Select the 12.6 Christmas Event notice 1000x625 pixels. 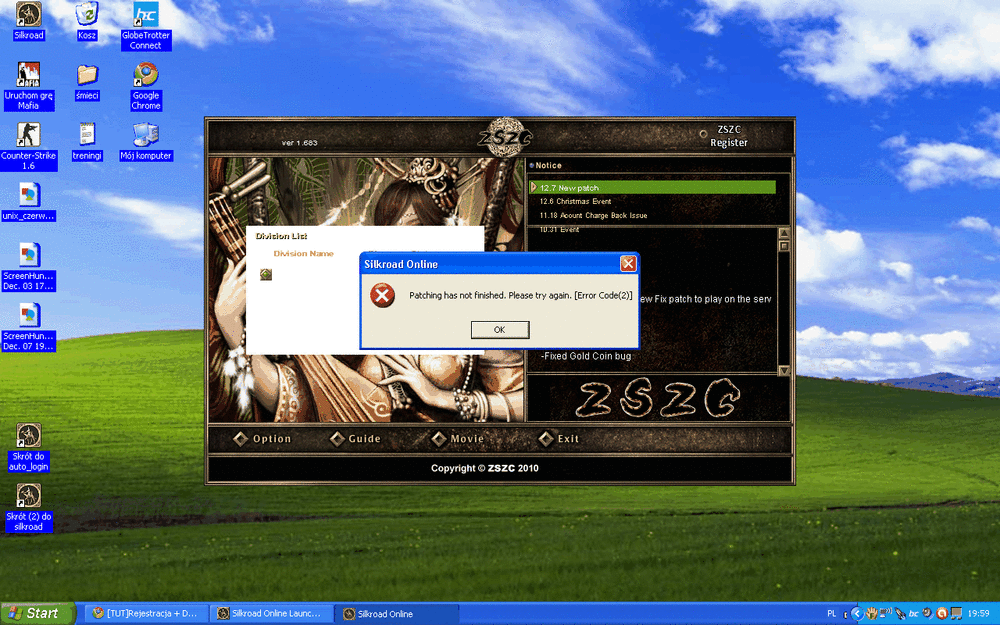(x=575, y=202)
